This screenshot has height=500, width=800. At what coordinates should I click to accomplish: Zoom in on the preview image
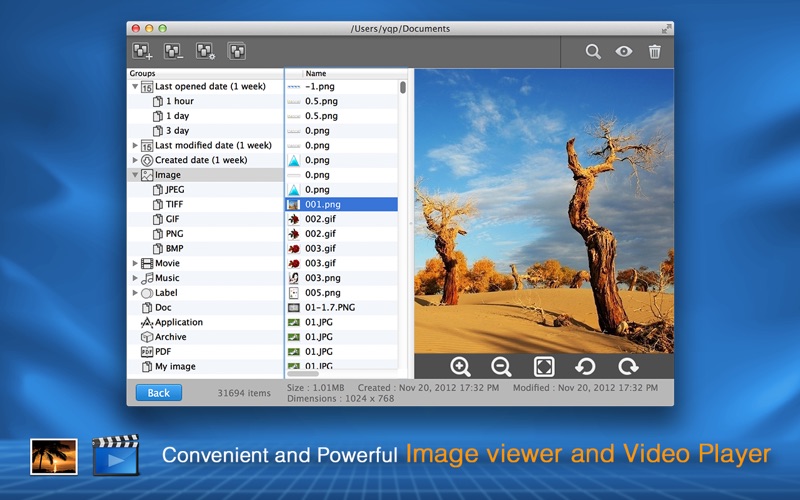[461, 367]
